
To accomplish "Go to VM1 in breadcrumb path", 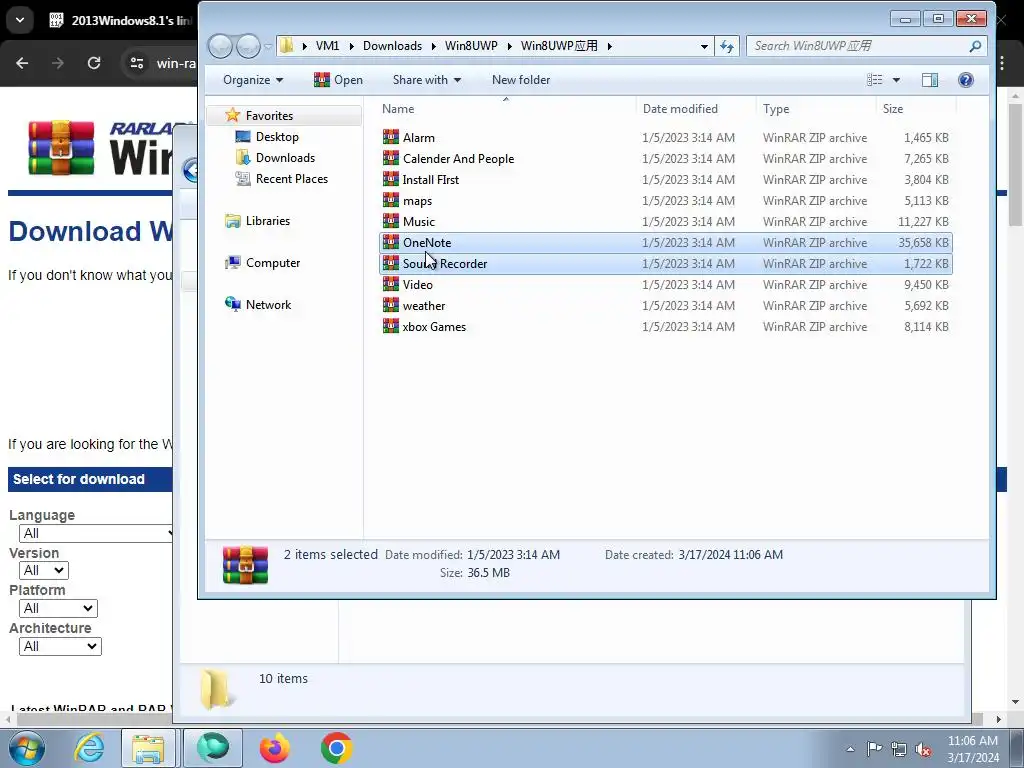I will coord(327,46).
